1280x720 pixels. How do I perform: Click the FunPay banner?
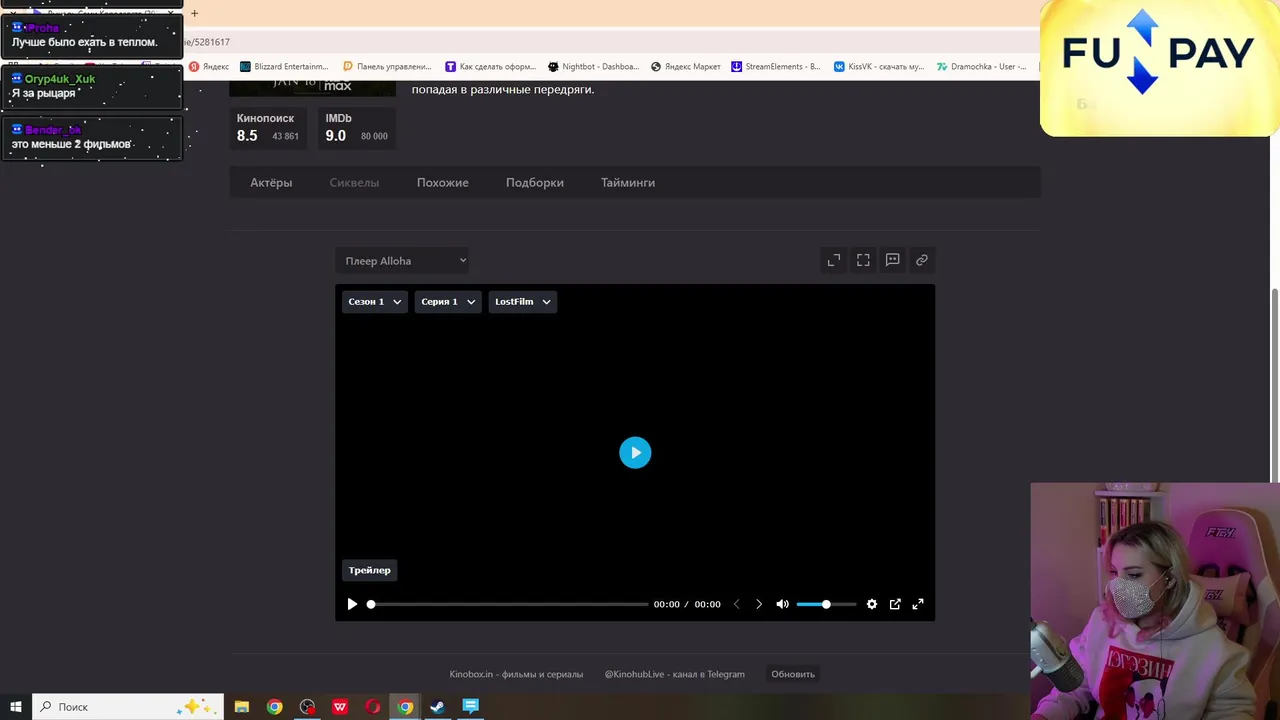tap(1160, 68)
